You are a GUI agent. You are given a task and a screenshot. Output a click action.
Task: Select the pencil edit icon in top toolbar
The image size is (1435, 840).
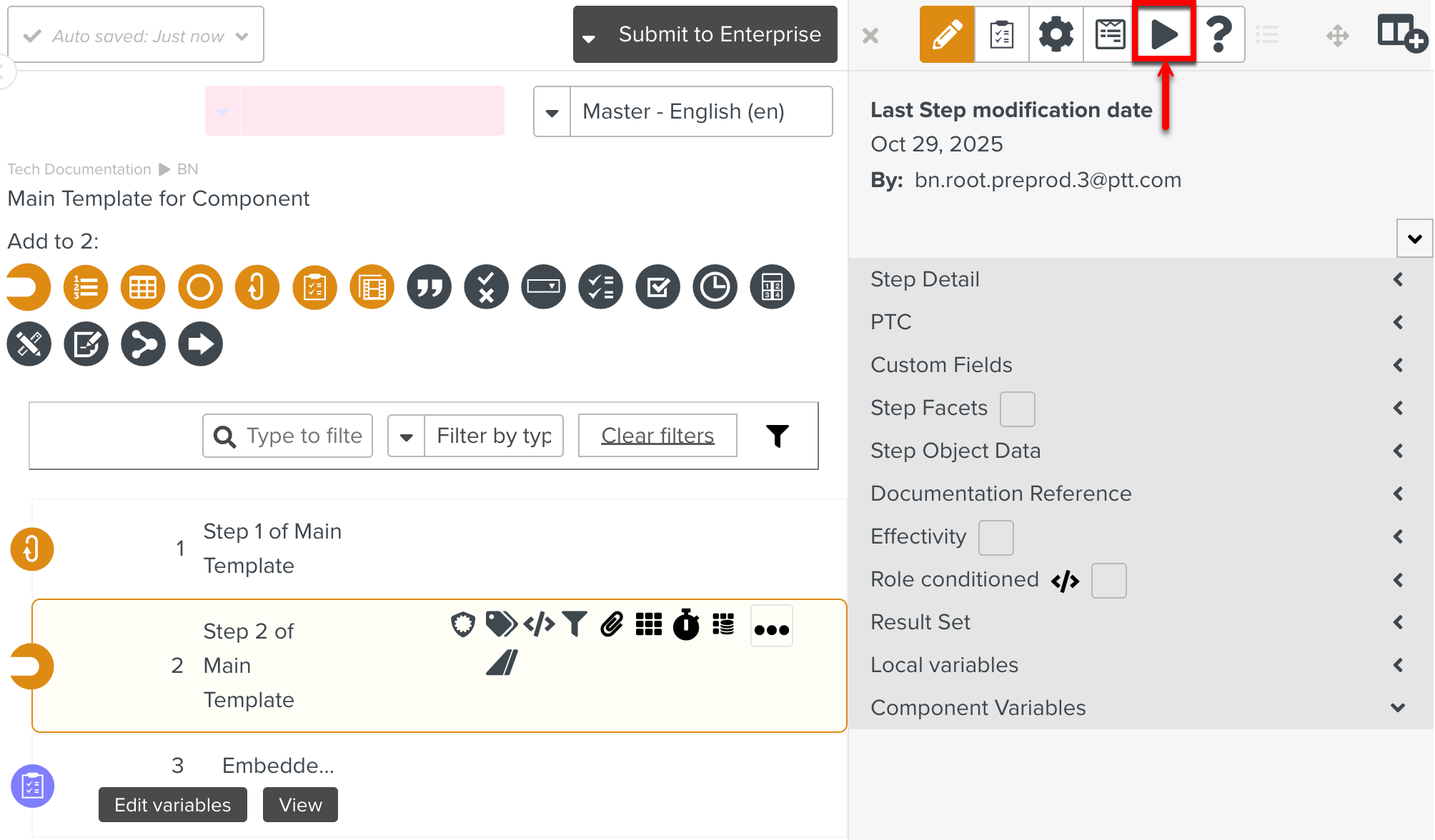[x=946, y=33]
